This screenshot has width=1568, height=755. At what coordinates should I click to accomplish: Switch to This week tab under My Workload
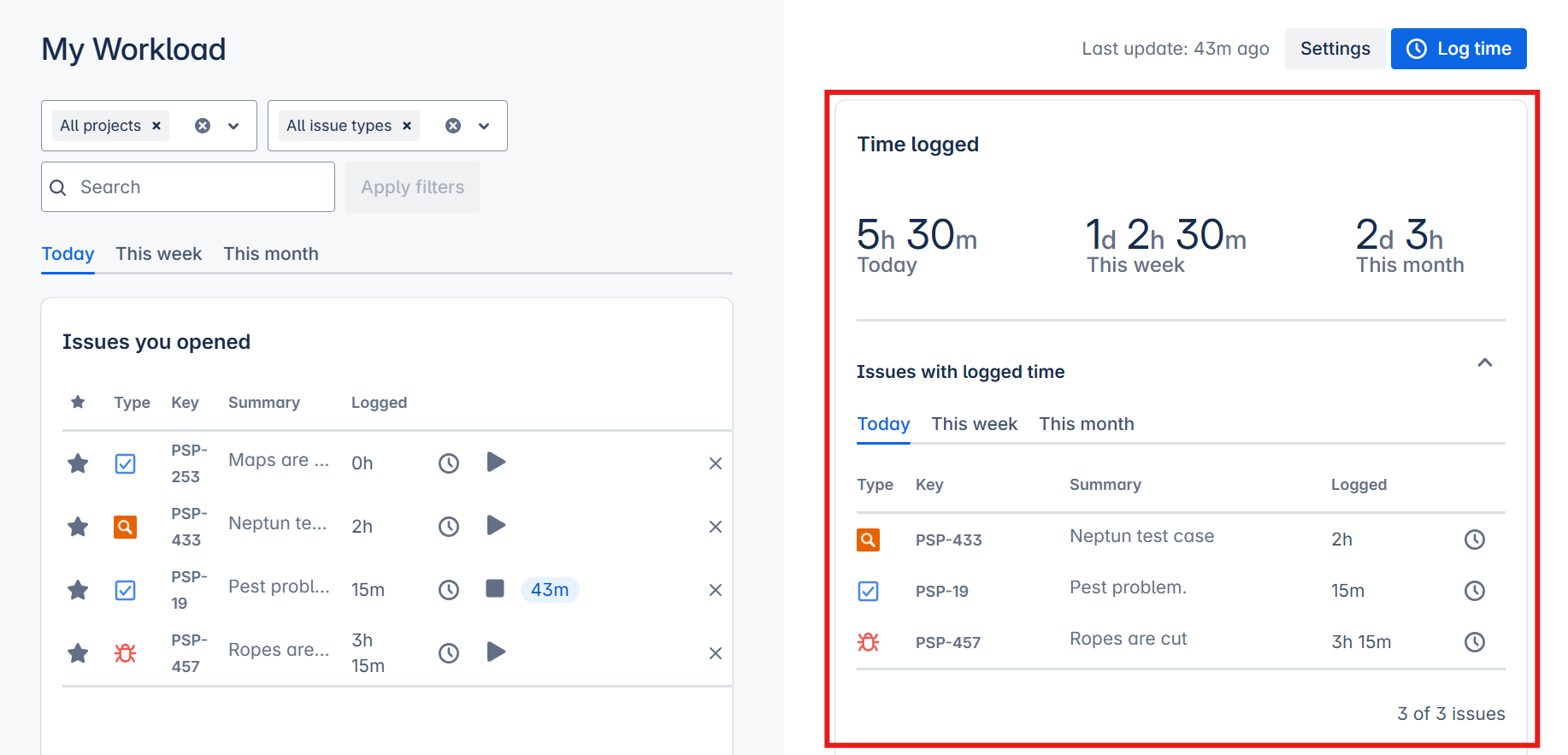(x=159, y=254)
